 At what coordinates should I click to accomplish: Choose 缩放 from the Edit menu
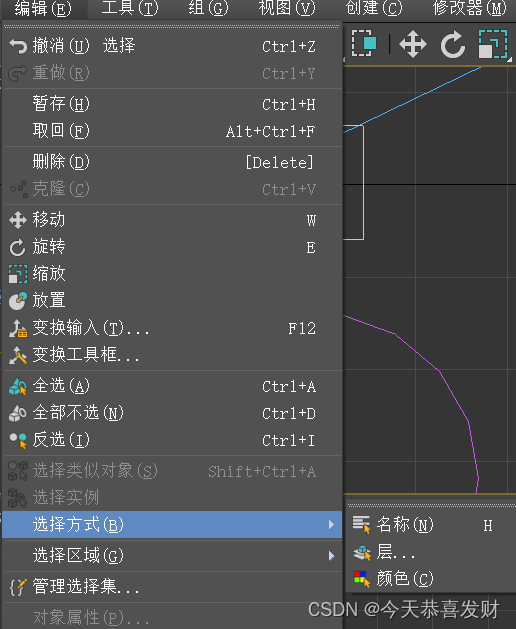point(172,274)
